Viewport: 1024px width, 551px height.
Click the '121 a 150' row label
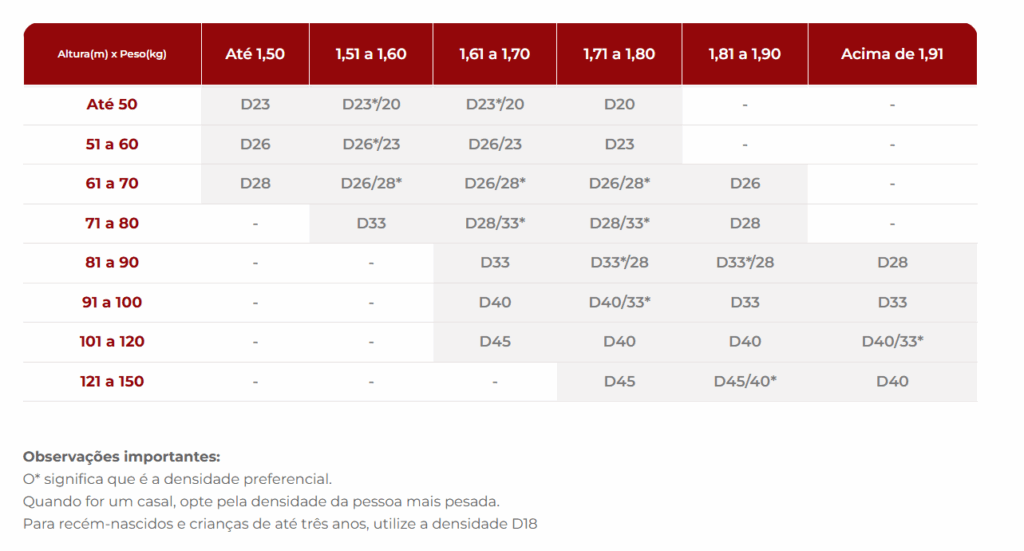tap(112, 381)
